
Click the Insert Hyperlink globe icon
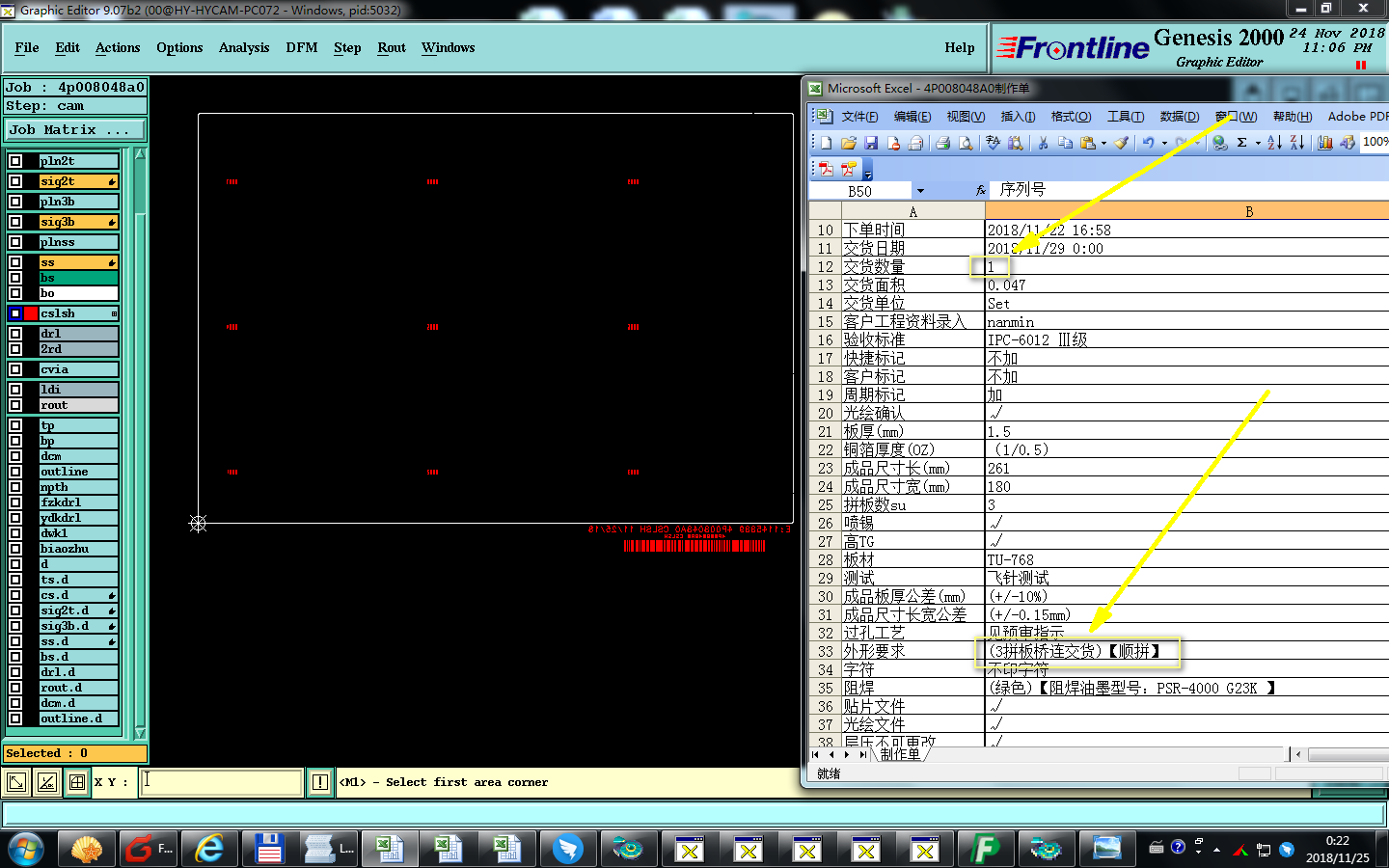pos(1220,143)
